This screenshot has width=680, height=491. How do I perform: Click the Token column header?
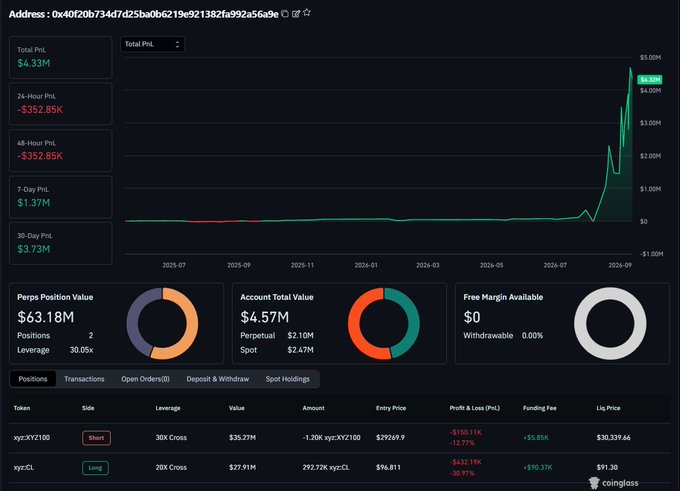pyautogui.click(x=22, y=408)
